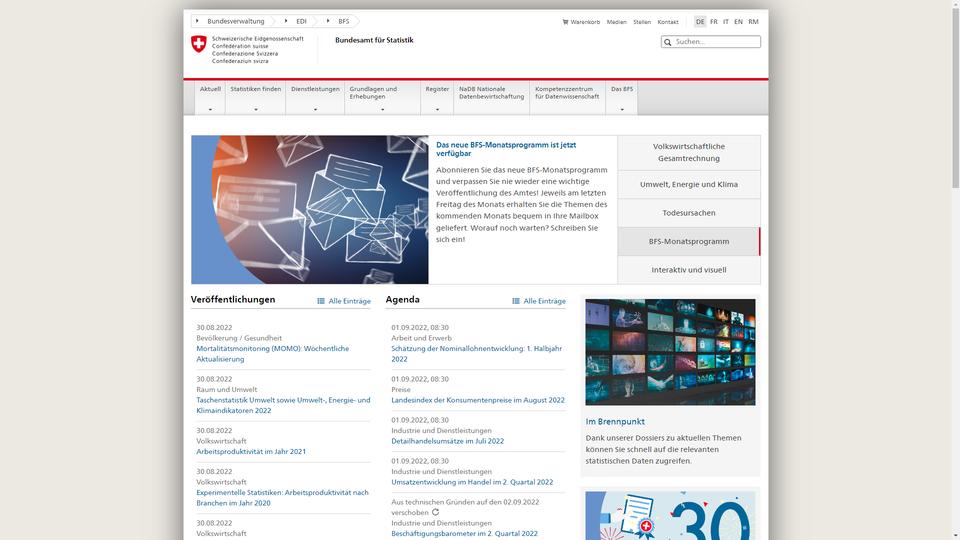This screenshot has height=540, width=960.
Task: Open Bundesamt für Statistik title link
Action: pos(374,40)
